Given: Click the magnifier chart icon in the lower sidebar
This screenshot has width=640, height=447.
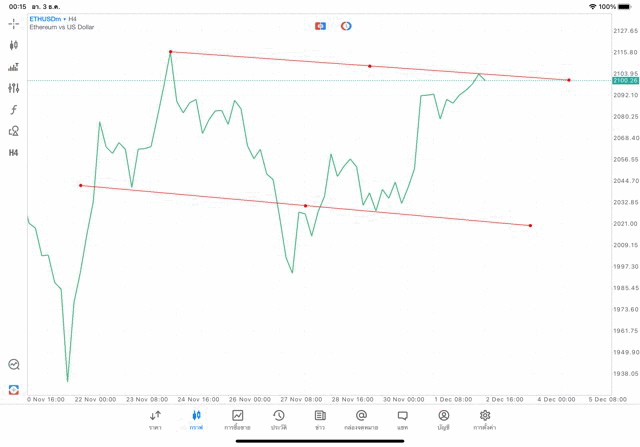Looking at the screenshot, I should 14,364.
